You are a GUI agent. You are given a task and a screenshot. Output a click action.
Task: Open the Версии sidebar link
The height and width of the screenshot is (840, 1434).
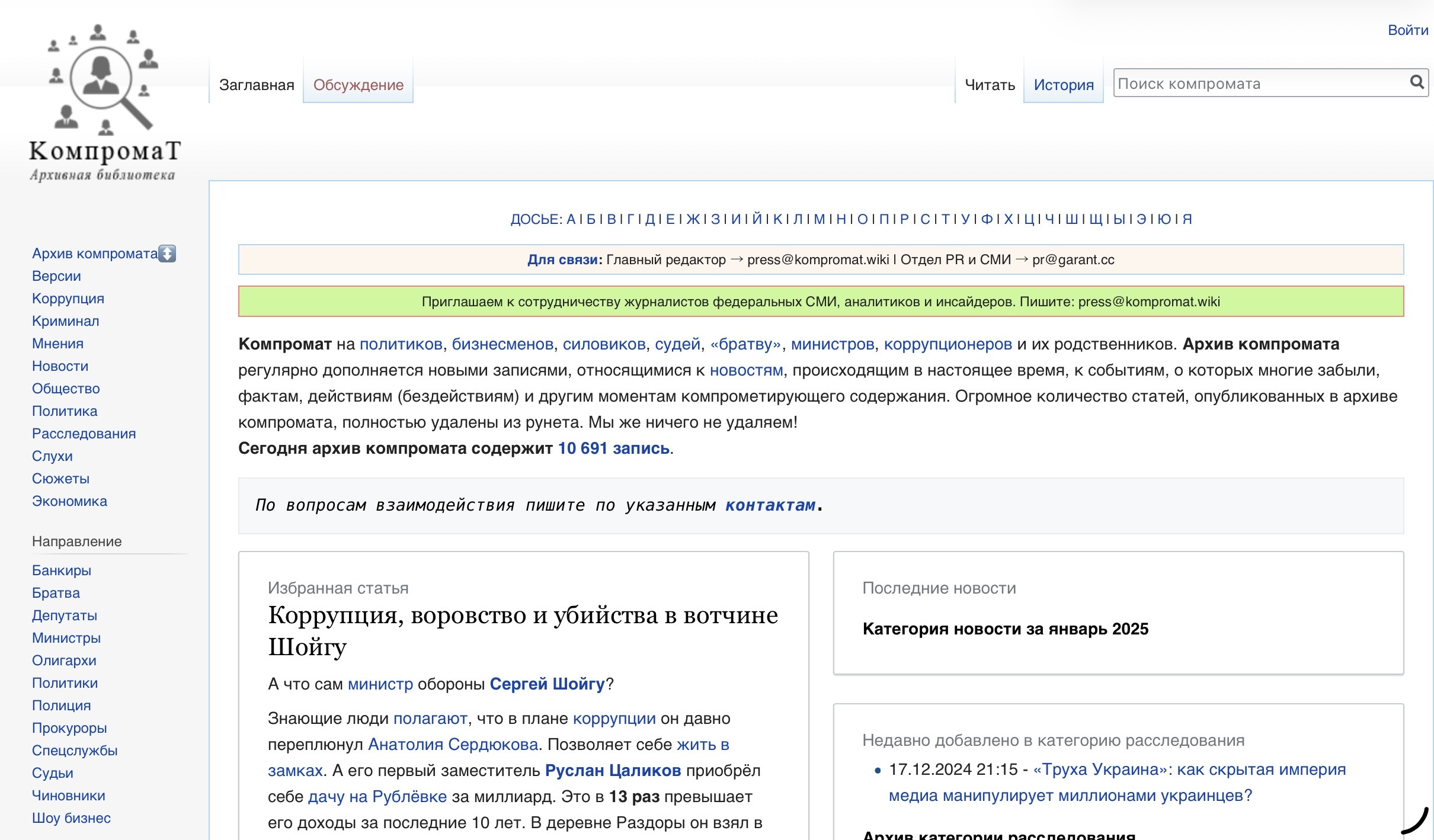pyautogui.click(x=56, y=276)
